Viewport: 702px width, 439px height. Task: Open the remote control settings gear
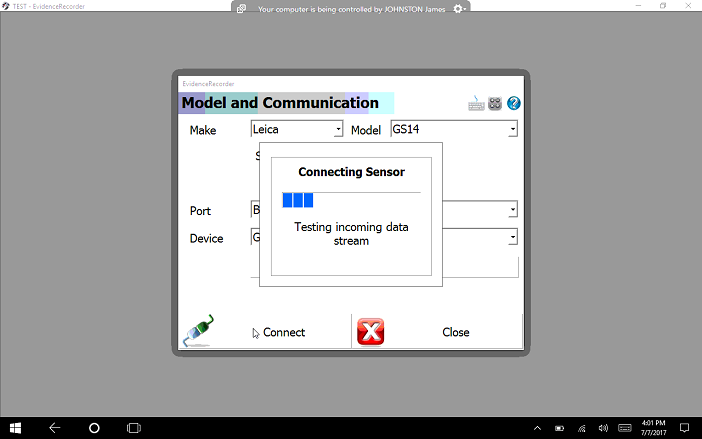pyautogui.click(x=460, y=9)
